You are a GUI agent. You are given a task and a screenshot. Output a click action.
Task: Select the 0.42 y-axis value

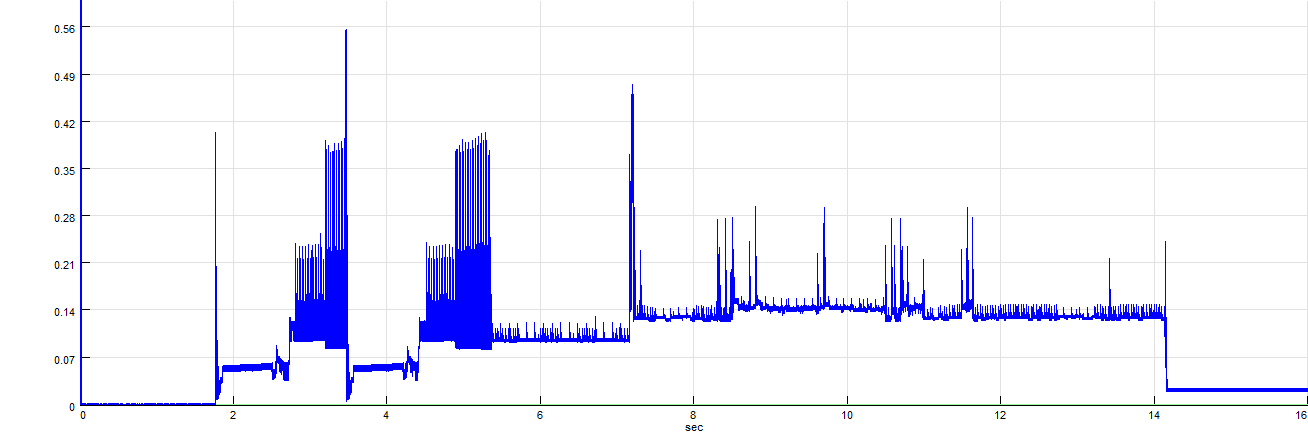coord(63,122)
